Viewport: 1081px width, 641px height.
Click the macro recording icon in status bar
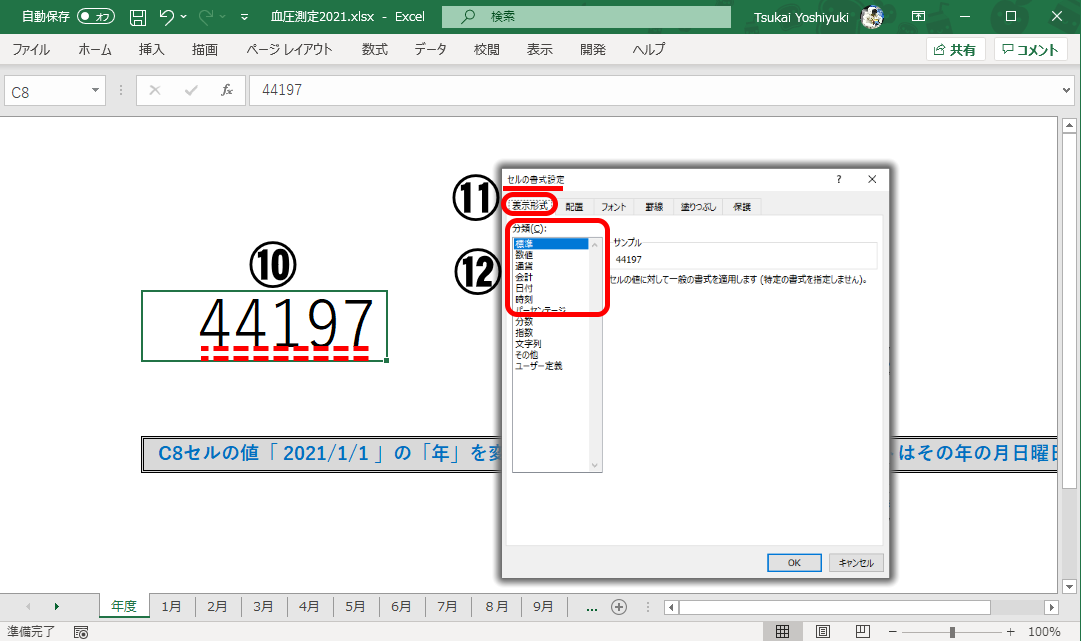click(x=81, y=632)
